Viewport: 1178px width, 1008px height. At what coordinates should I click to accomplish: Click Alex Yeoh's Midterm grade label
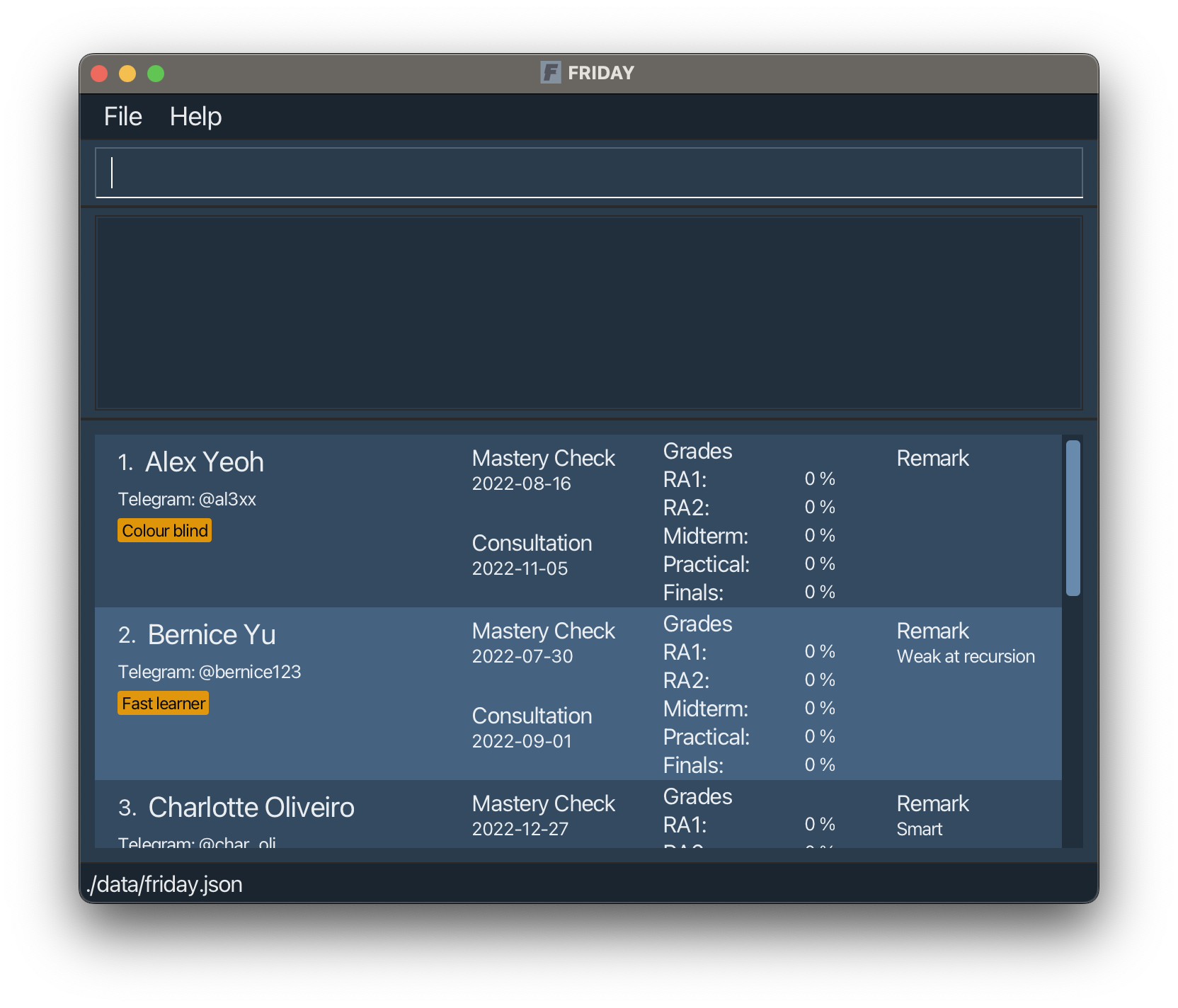pyautogui.click(x=706, y=536)
